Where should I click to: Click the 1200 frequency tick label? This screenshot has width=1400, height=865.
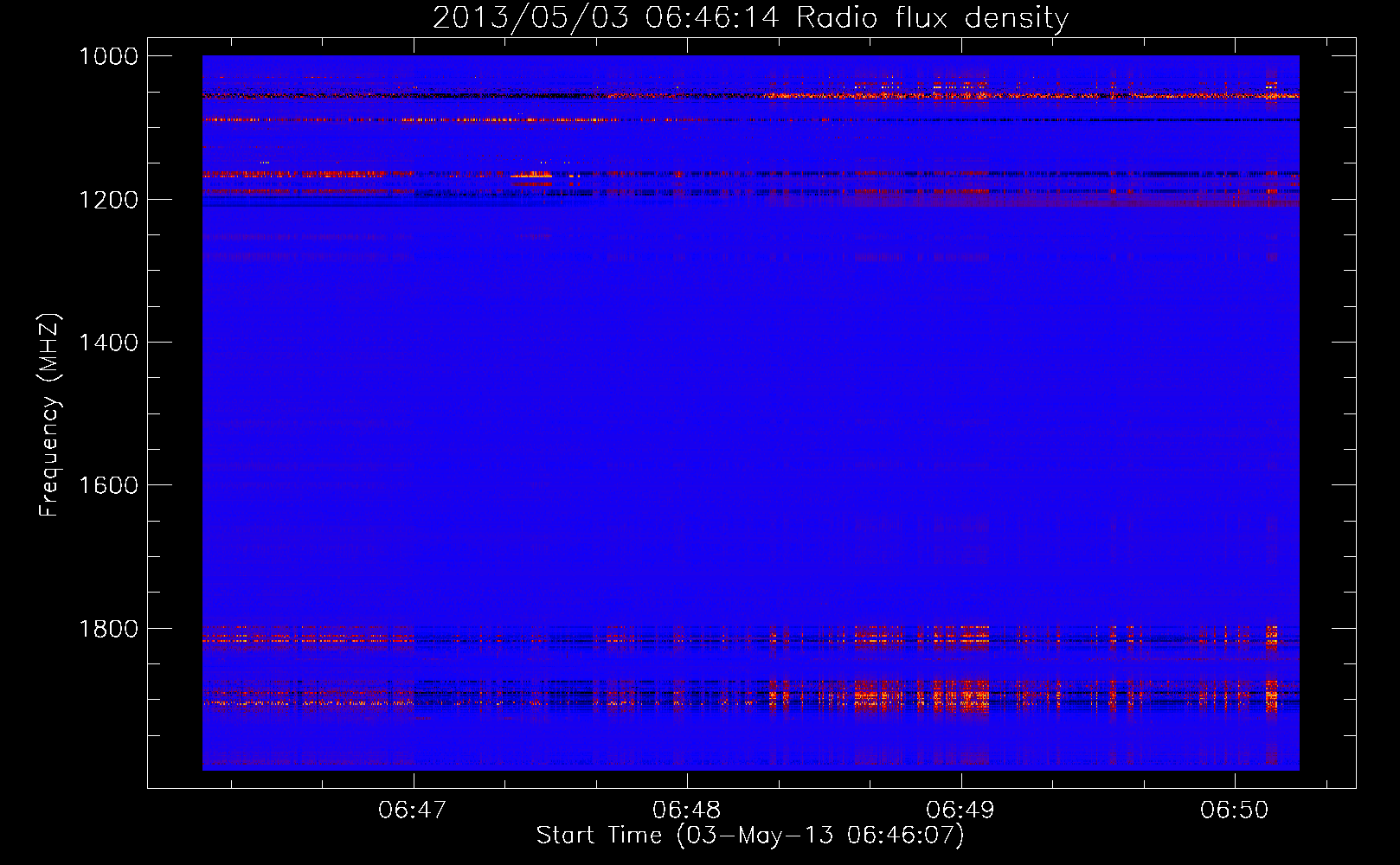point(109,200)
